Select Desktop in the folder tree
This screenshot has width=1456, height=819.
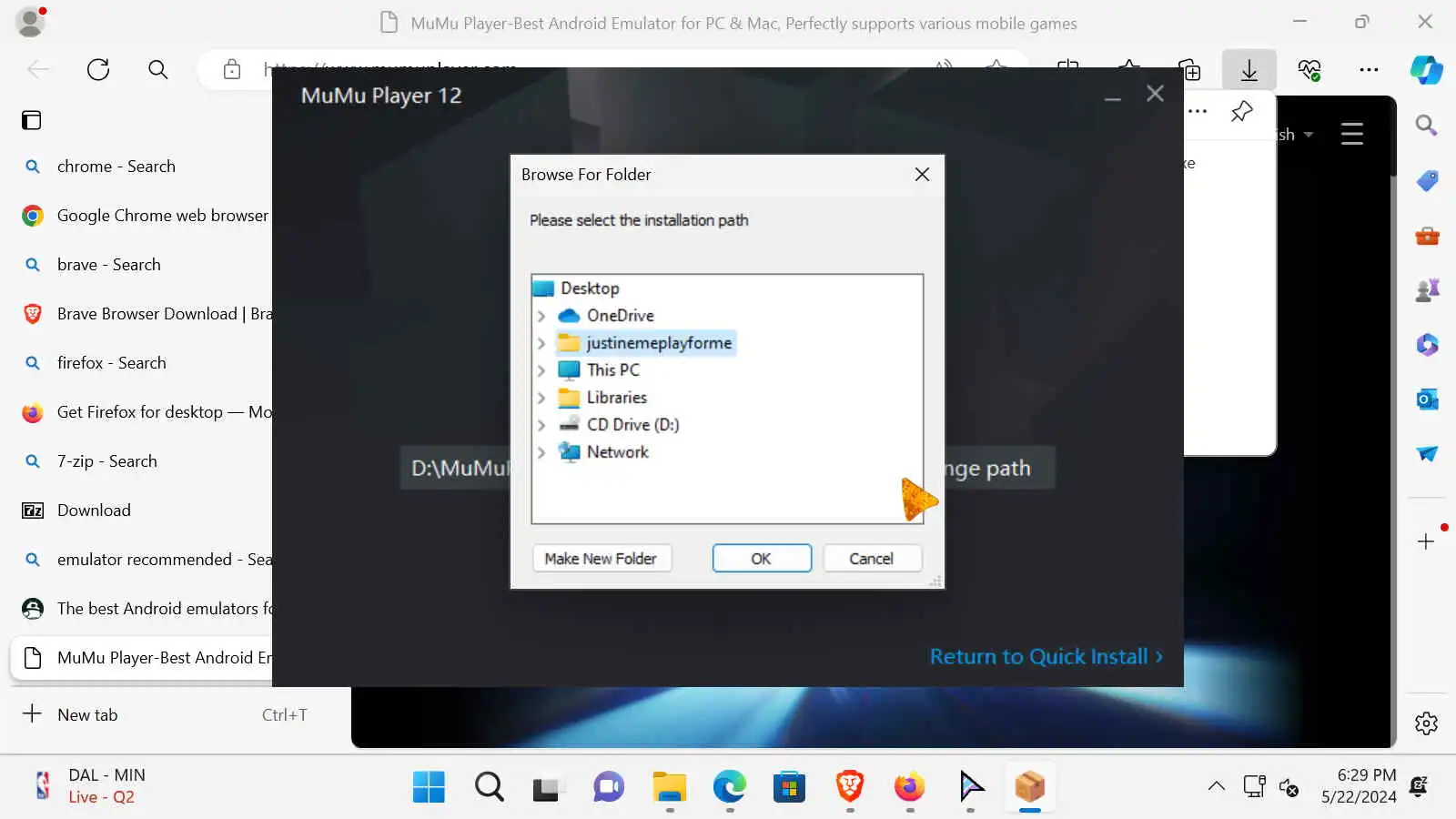[x=590, y=288]
